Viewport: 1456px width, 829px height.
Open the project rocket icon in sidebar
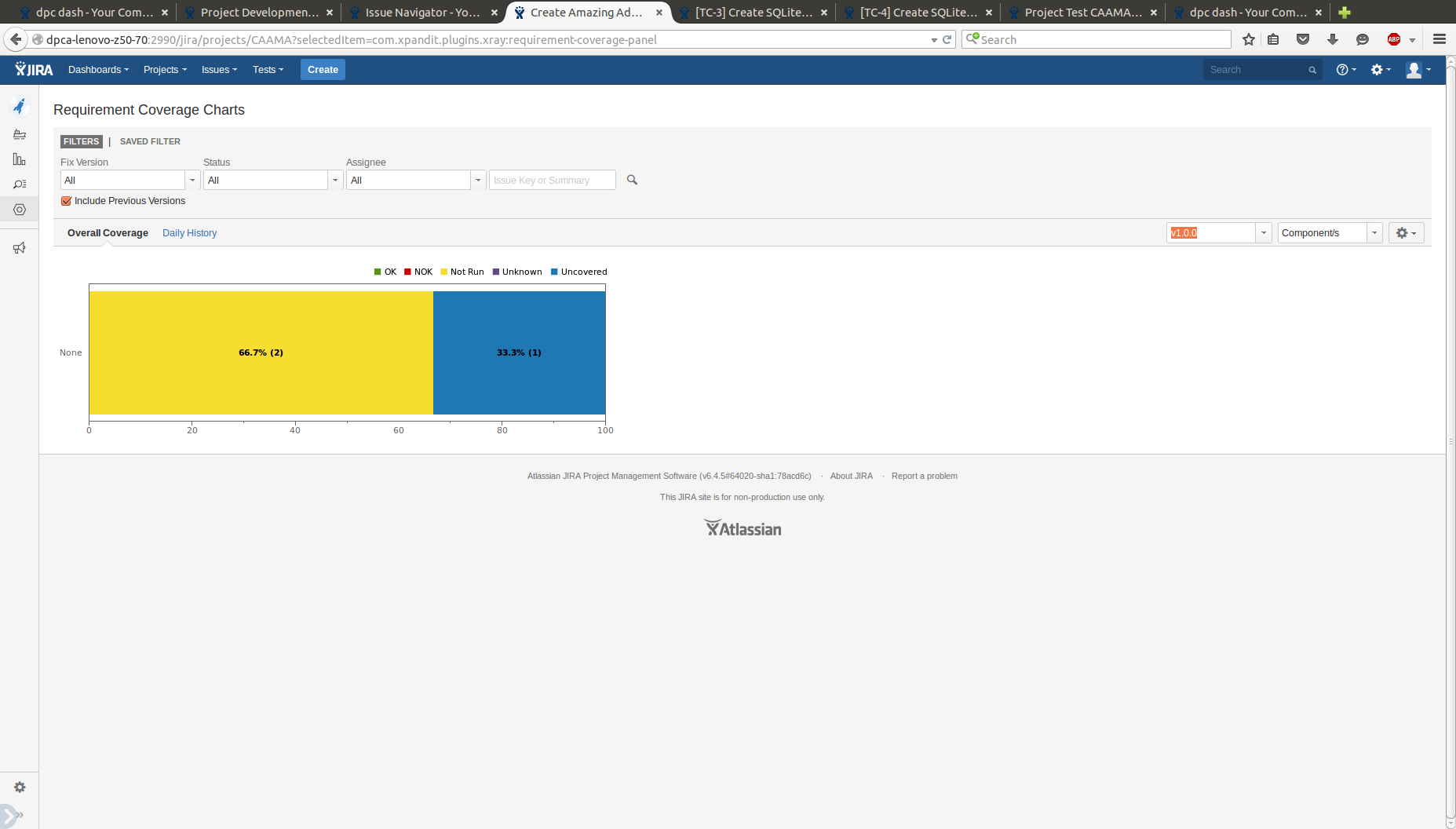pos(20,106)
